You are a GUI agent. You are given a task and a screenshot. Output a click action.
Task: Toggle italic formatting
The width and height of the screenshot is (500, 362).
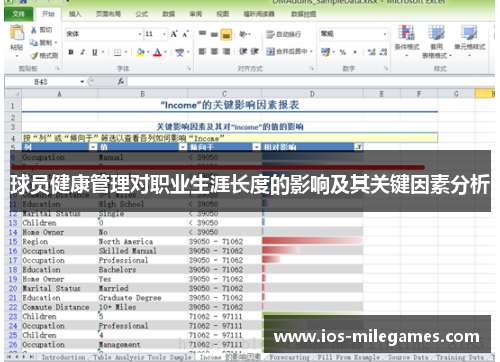[x=82, y=52]
